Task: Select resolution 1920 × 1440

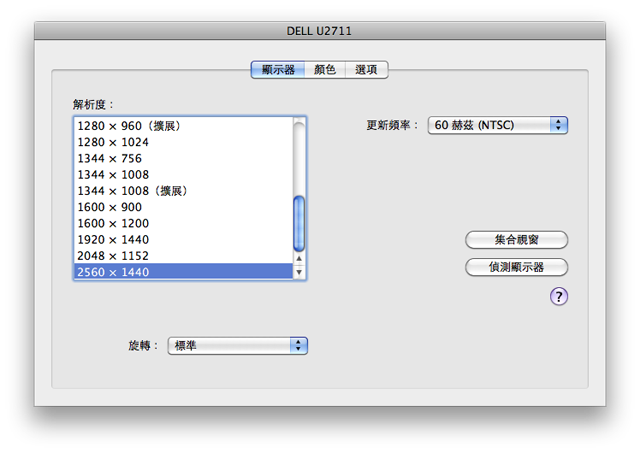Action: tap(183, 240)
